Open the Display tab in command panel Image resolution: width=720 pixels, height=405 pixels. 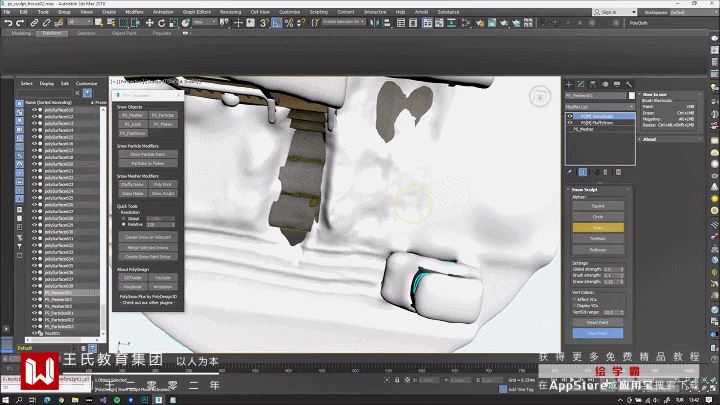tap(617, 84)
